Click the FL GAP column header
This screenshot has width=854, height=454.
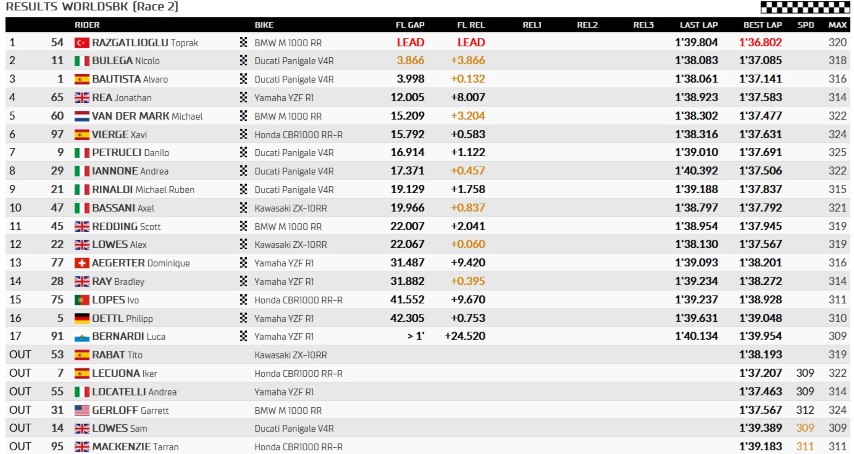coord(410,25)
